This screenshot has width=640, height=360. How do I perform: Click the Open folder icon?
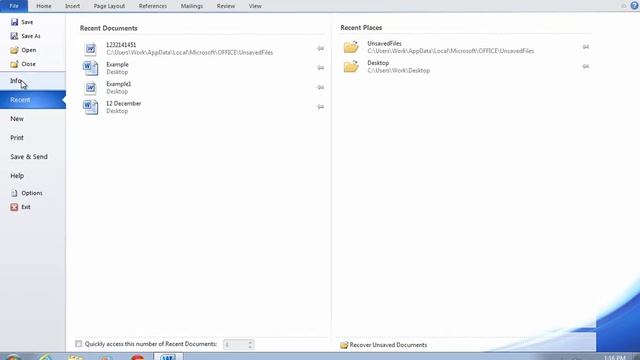[14, 50]
